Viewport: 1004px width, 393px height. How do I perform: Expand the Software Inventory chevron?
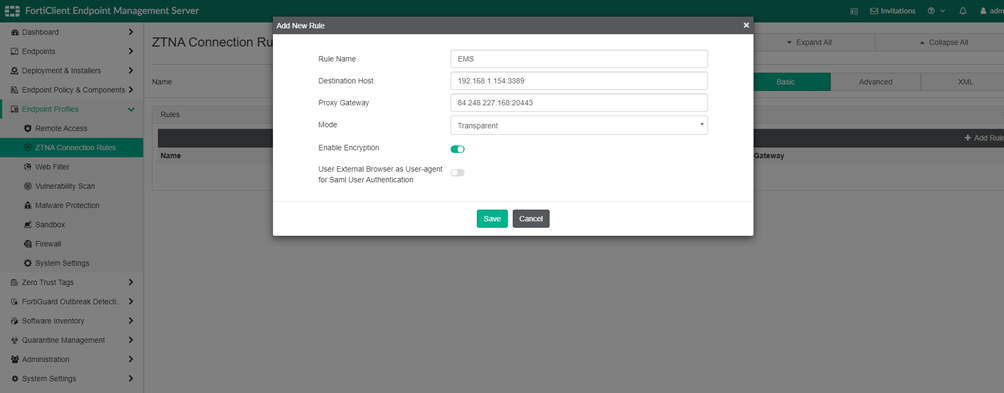pos(131,321)
